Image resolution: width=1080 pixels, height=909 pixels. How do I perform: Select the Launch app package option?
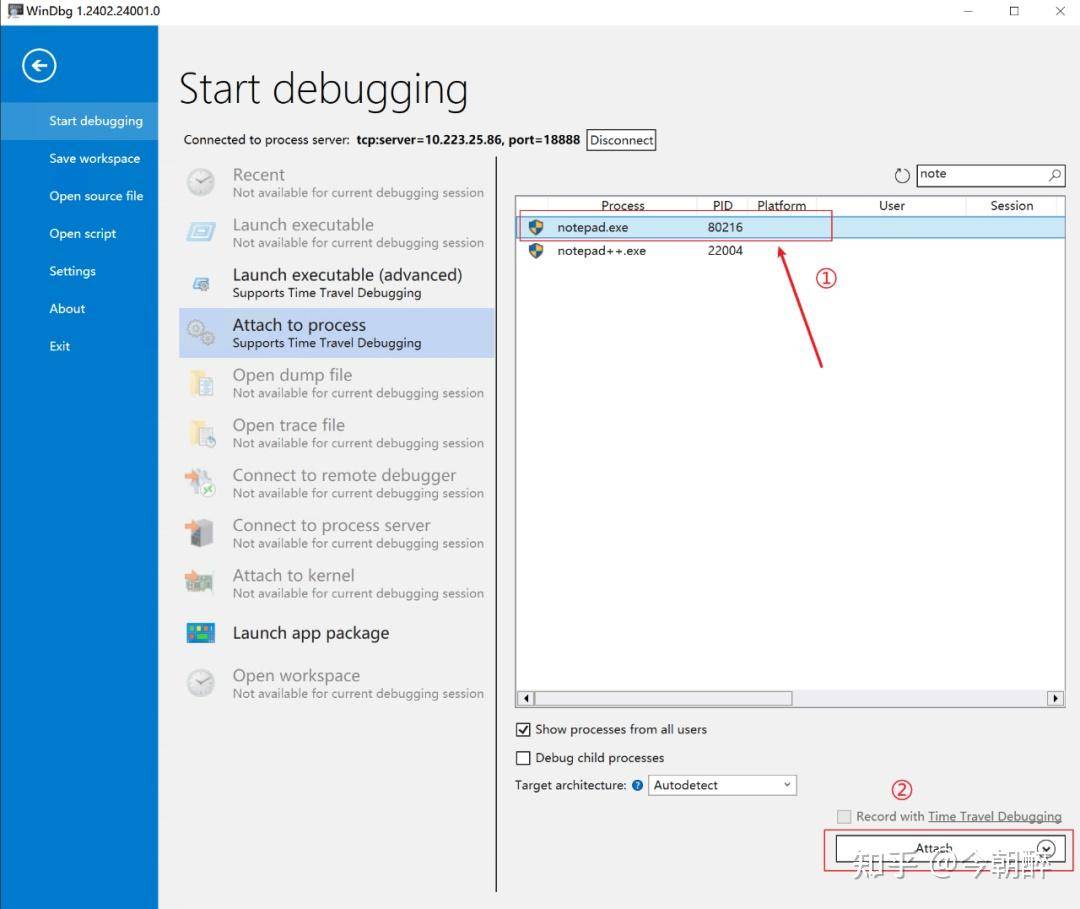click(x=337, y=633)
